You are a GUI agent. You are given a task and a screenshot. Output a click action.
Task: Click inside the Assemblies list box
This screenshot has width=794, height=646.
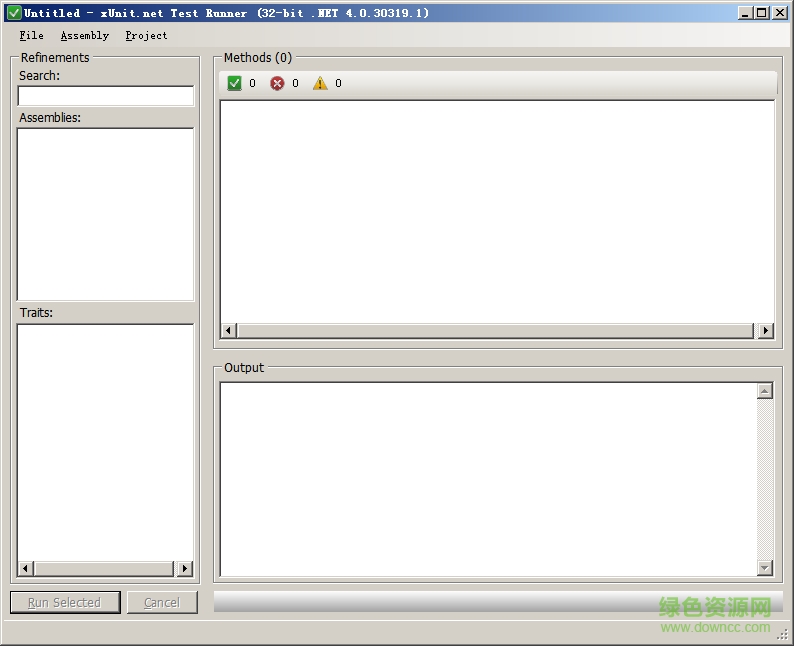coord(105,215)
